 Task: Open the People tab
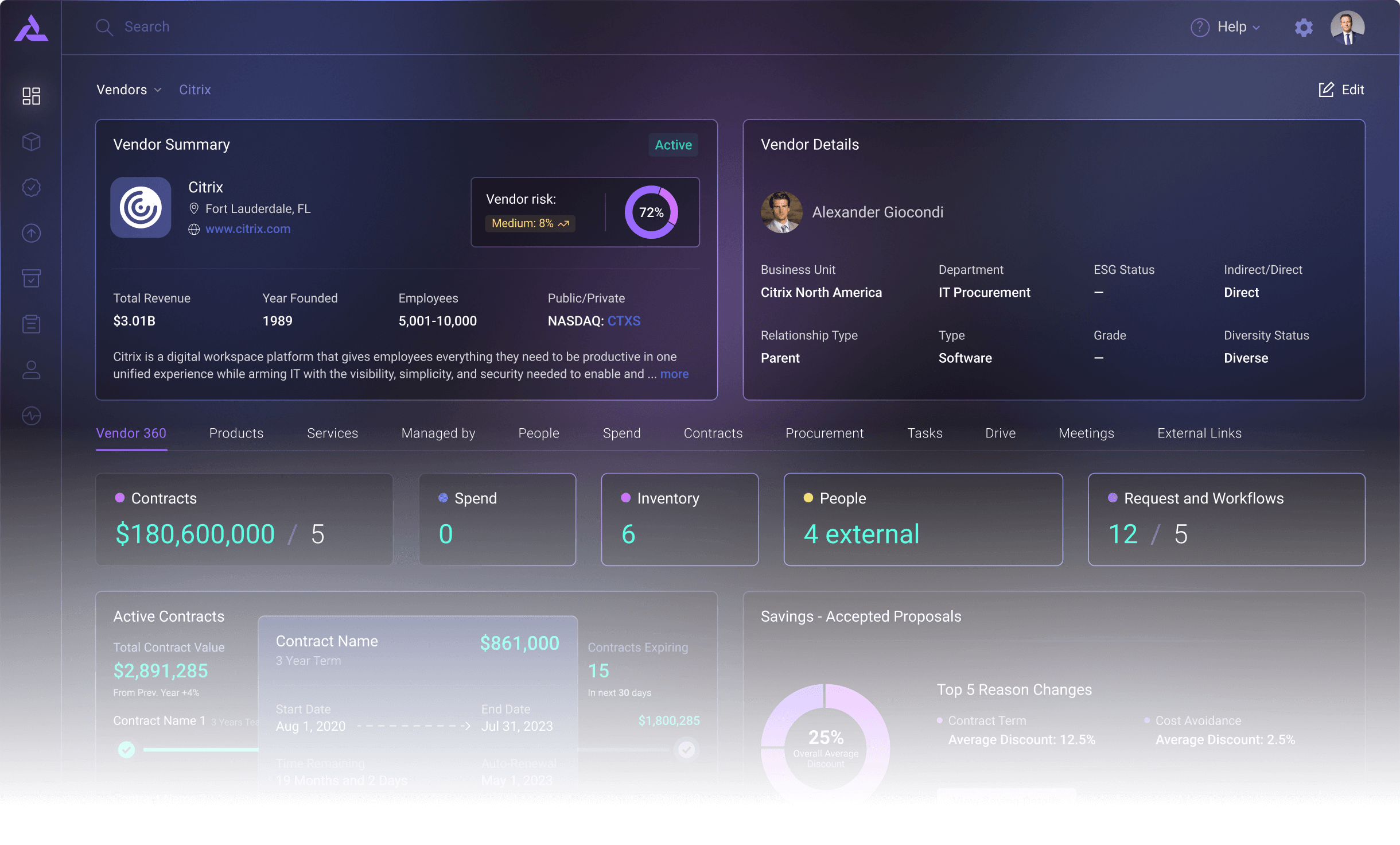tap(539, 433)
